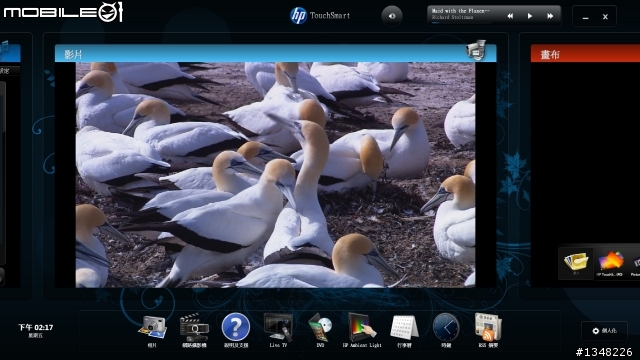
Task: Open the Photos (相片) camera icon in dock
Action: tap(152, 328)
